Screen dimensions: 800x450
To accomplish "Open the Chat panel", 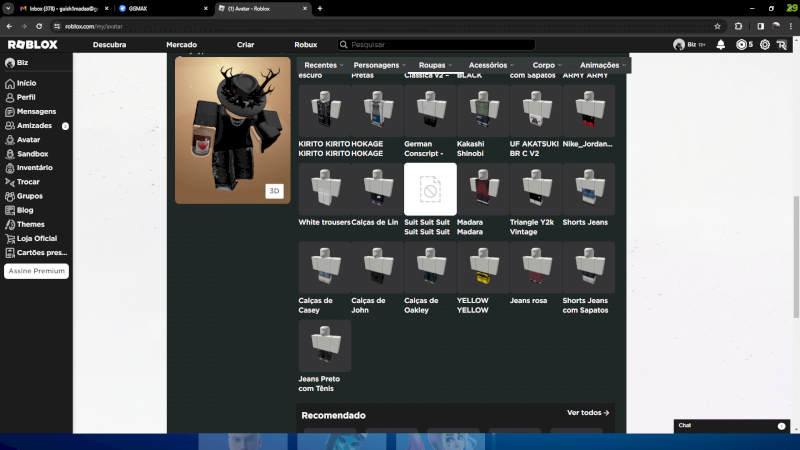I will pos(732,426).
